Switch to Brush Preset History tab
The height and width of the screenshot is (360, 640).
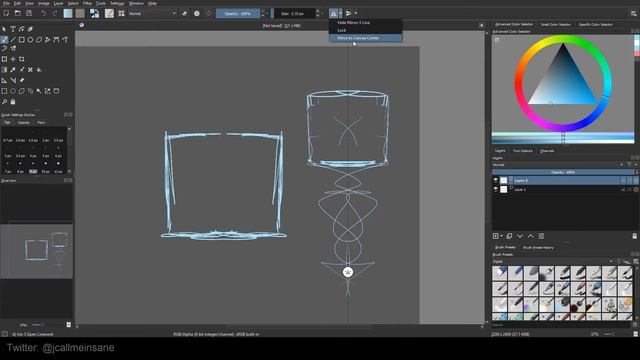click(x=538, y=247)
